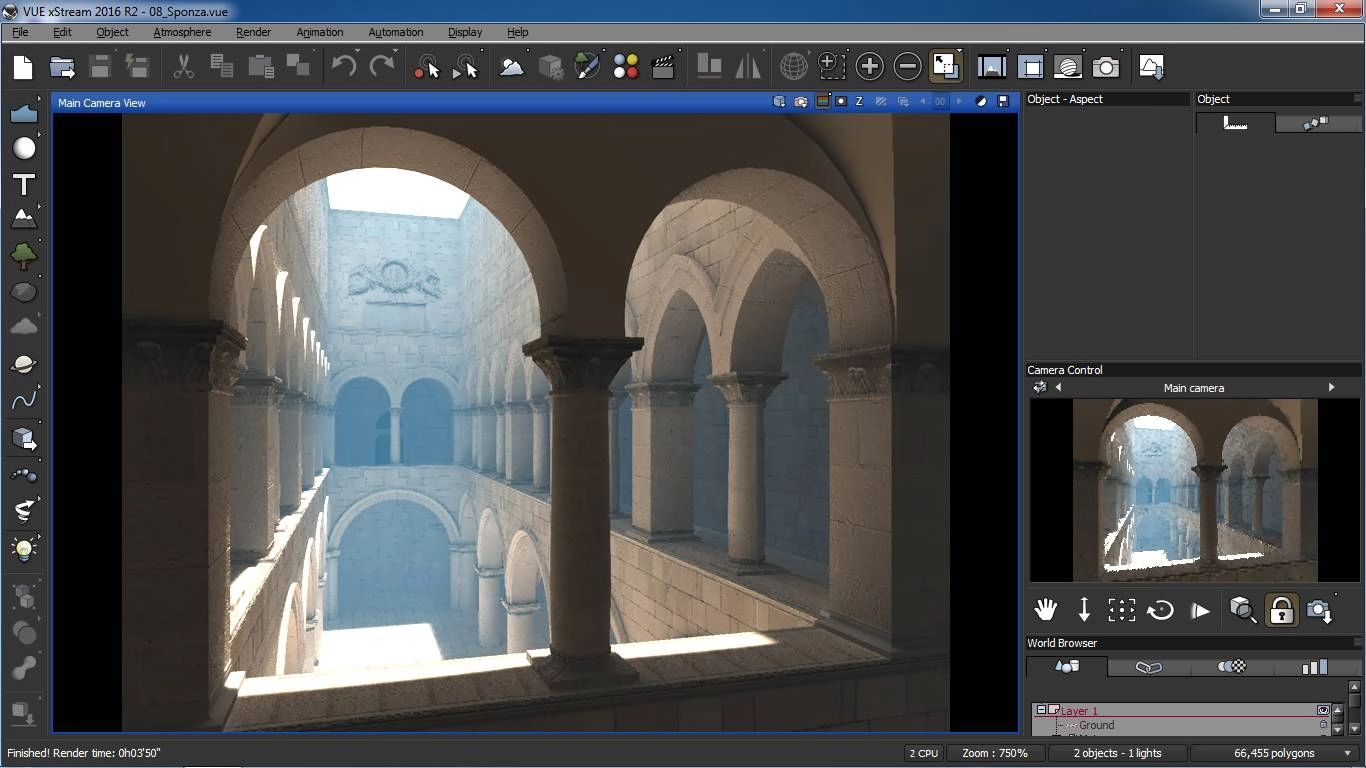Select the mountain terrain tool
1366x768 pixels.
tap(24, 218)
